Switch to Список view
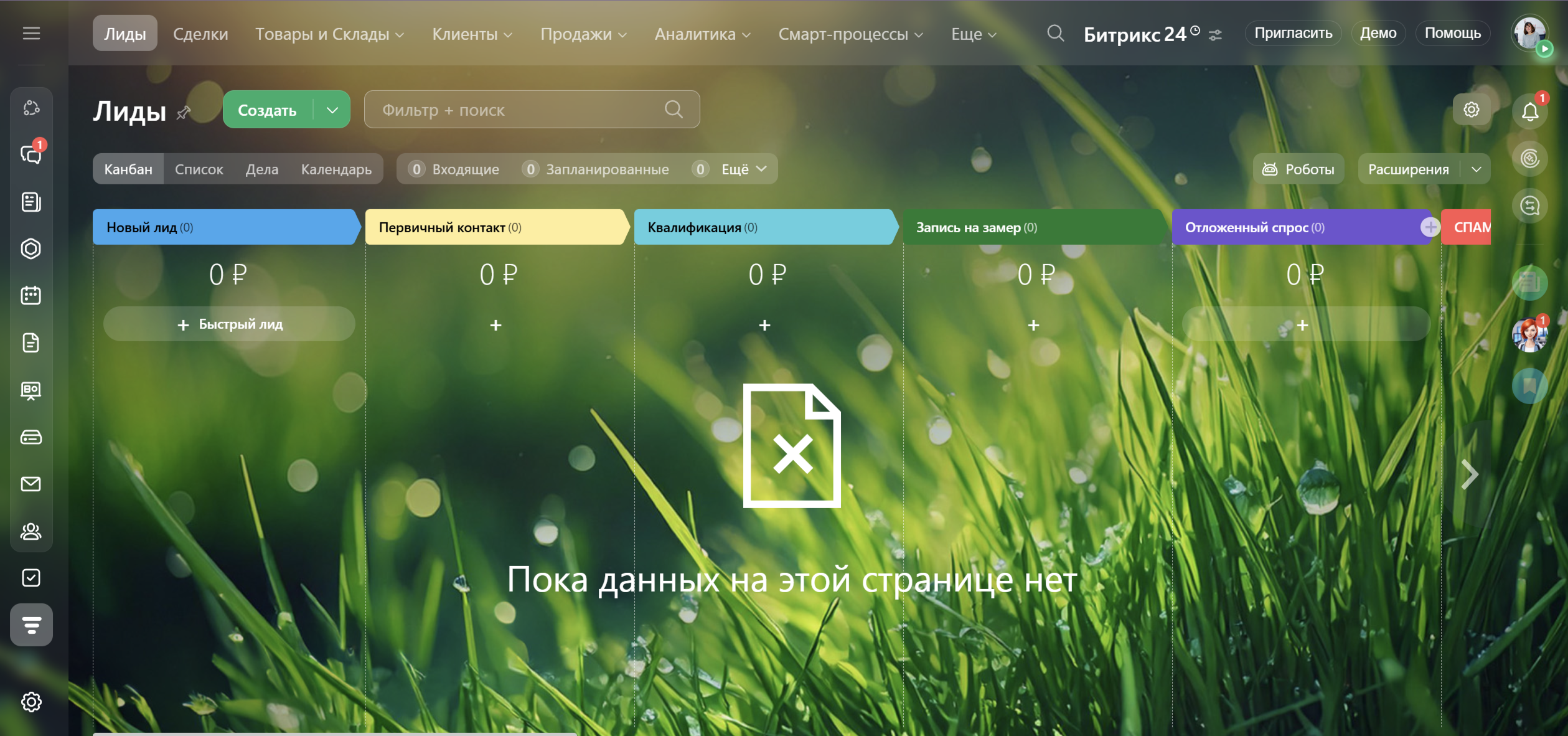This screenshot has height=736, width=1568. pyautogui.click(x=199, y=169)
